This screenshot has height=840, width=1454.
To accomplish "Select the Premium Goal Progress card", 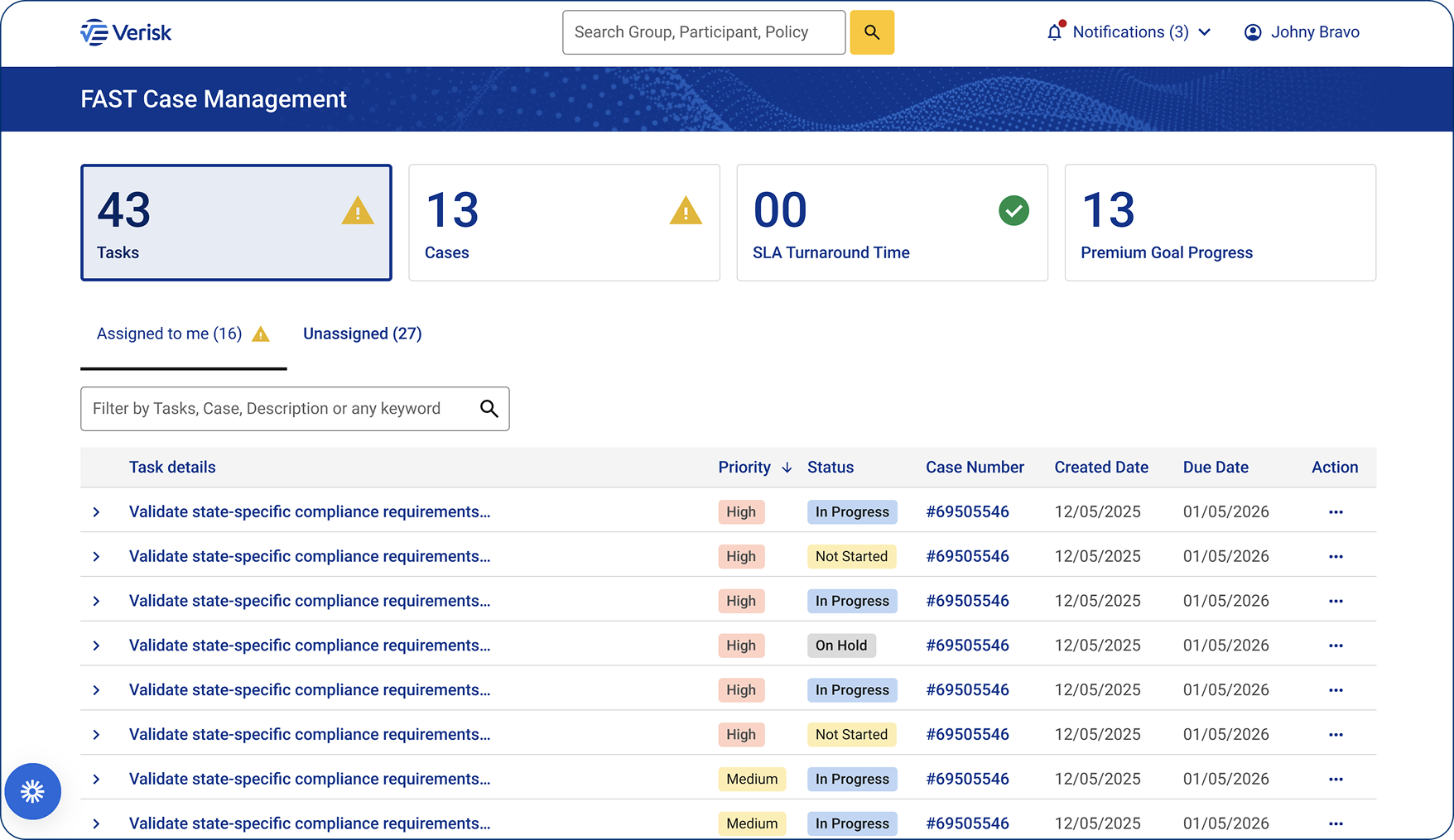I will click(x=1220, y=223).
